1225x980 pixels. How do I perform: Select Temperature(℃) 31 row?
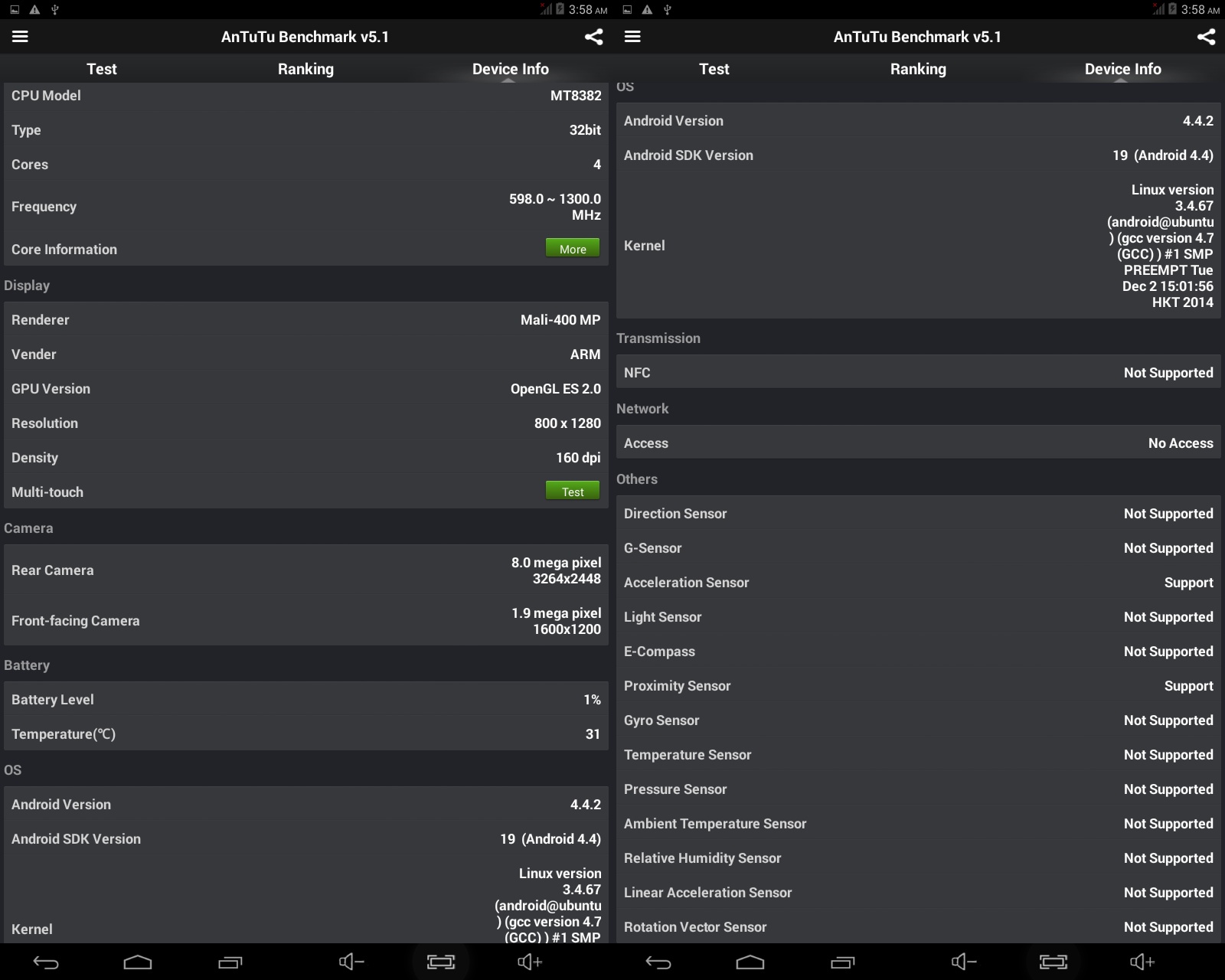(x=306, y=734)
